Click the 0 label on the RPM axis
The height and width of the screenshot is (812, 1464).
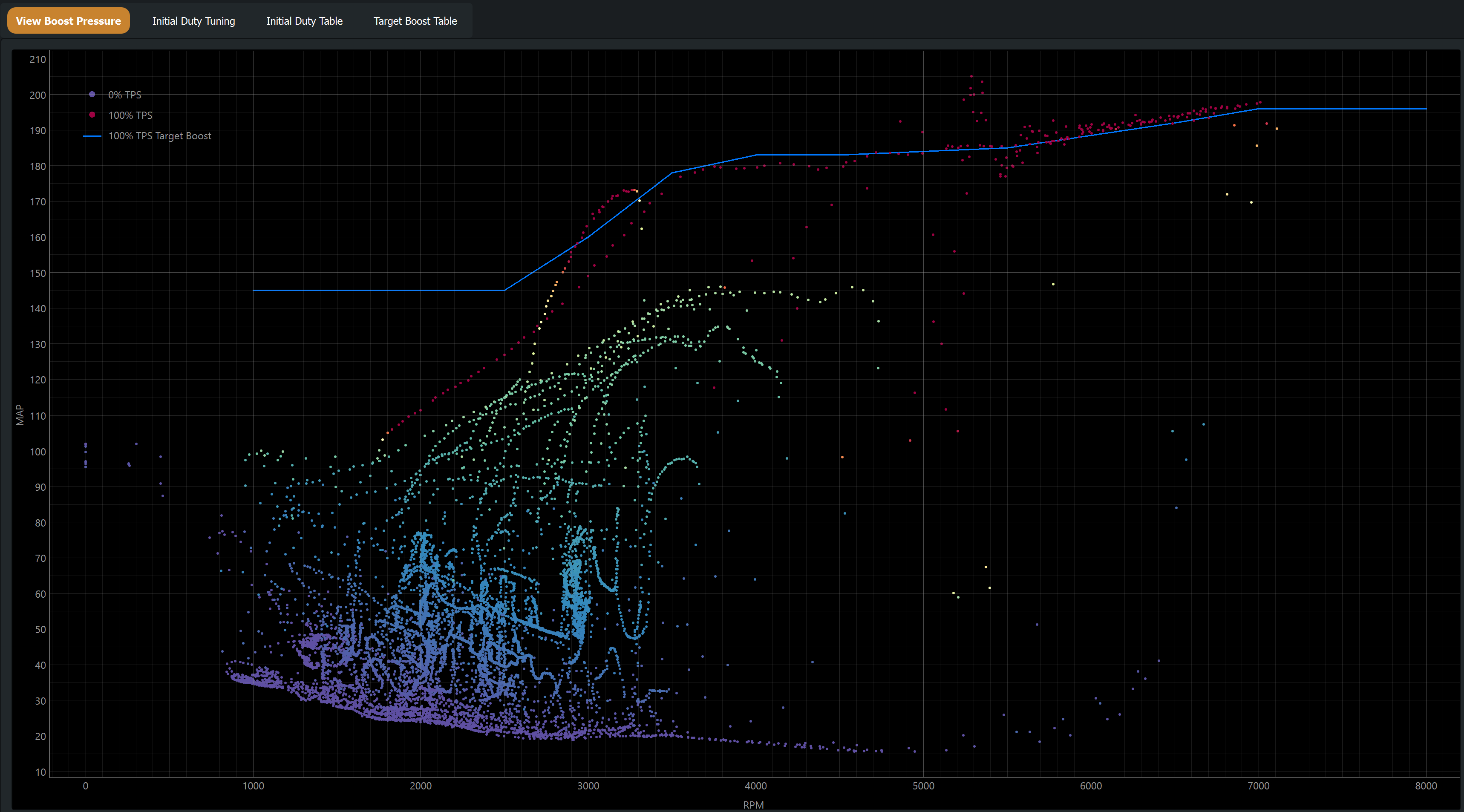86,786
